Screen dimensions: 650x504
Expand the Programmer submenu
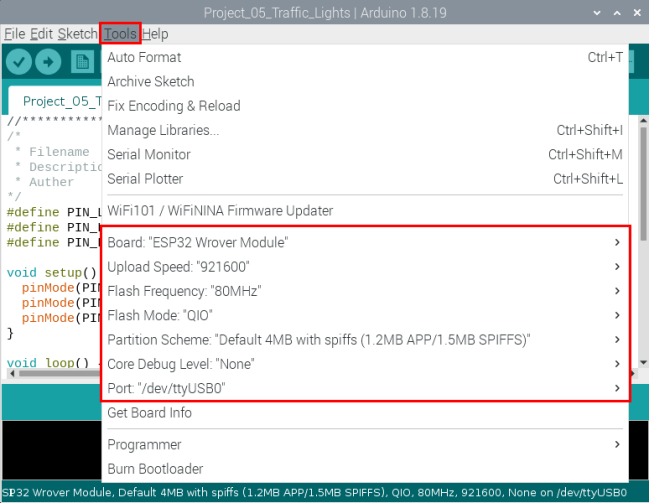(365, 445)
